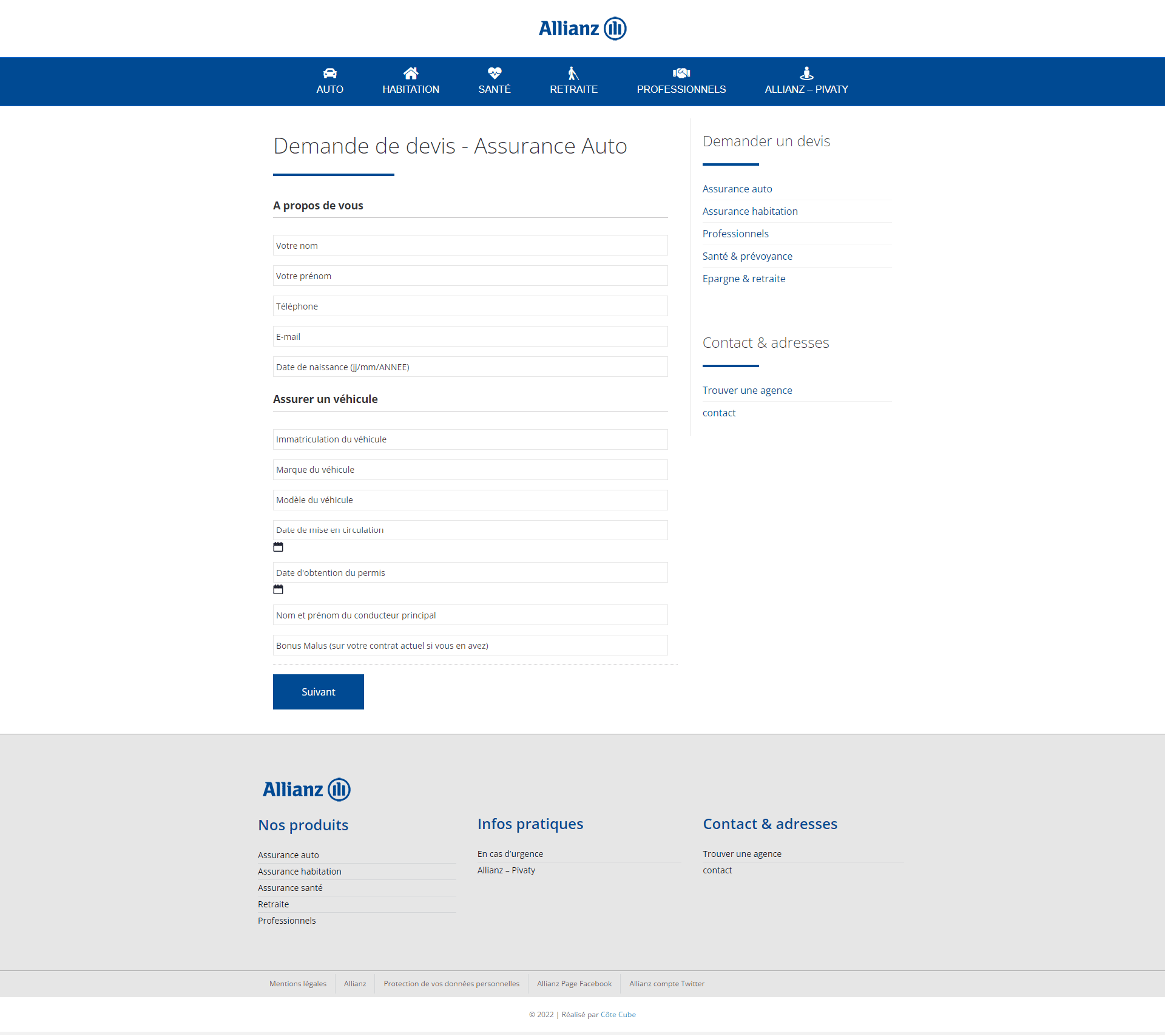This screenshot has width=1165, height=1036.
Task: Focus the E-mail field
Action: [470, 336]
